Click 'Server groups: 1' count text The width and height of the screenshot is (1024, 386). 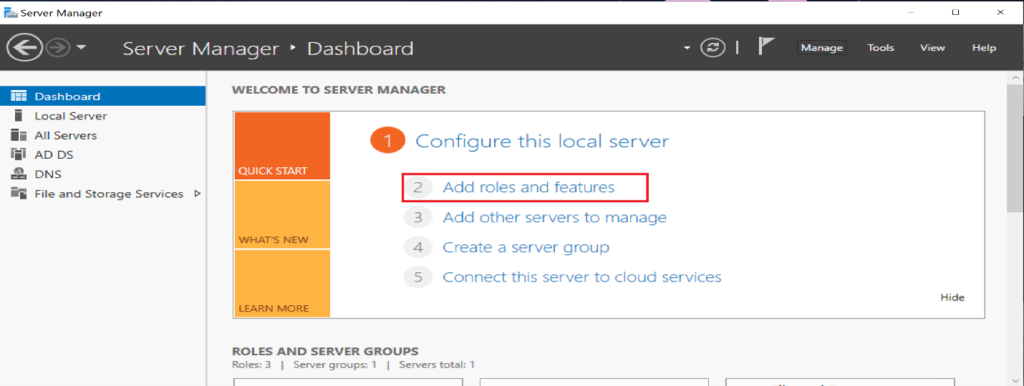pyautogui.click(x=335, y=364)
